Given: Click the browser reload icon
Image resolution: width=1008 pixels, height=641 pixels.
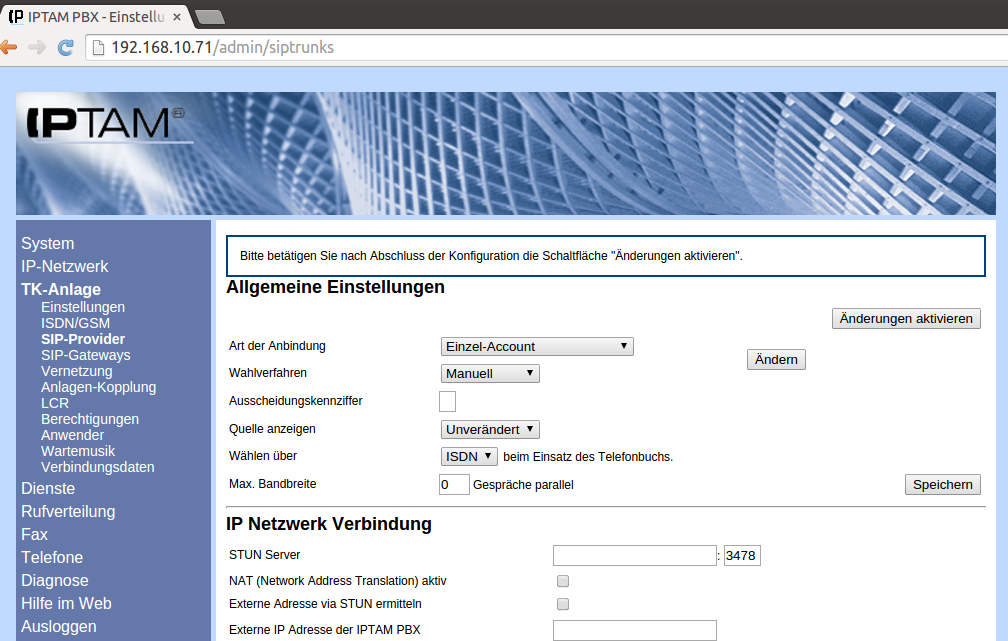Looking at the screenshot, I should [x=66, y=47].
